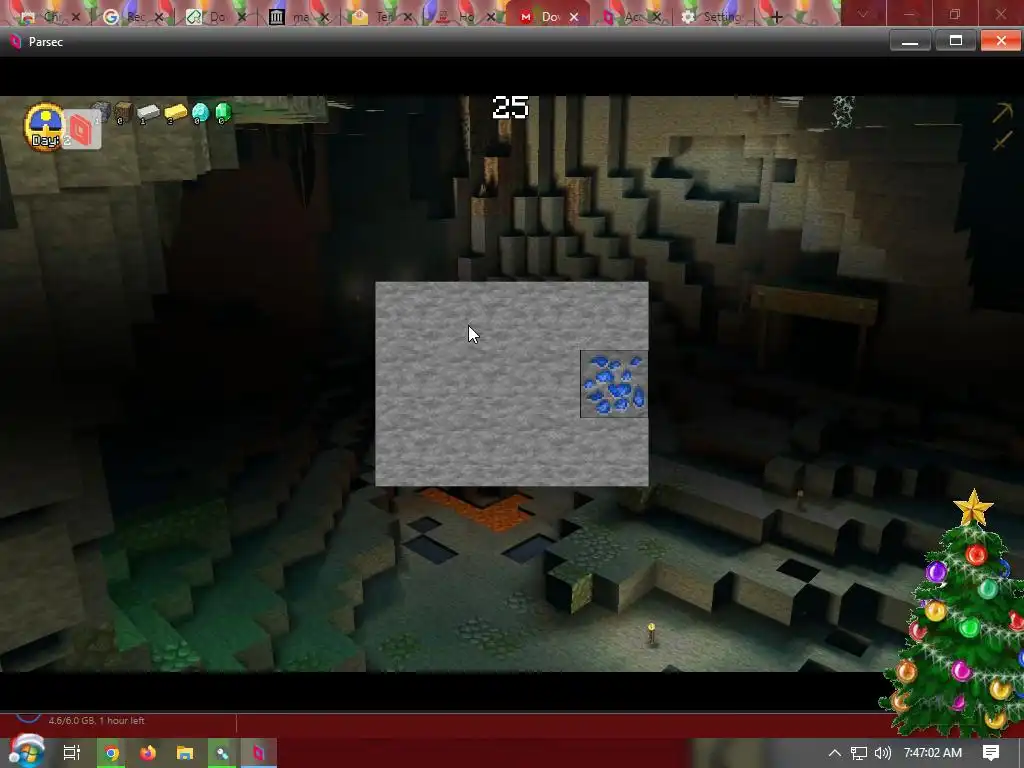The image size is (1024, 768).
Task: Click the '4.6/6.0 GB, 1 hour left' download status
Action: pyautogui.click(x=97, y=720)
